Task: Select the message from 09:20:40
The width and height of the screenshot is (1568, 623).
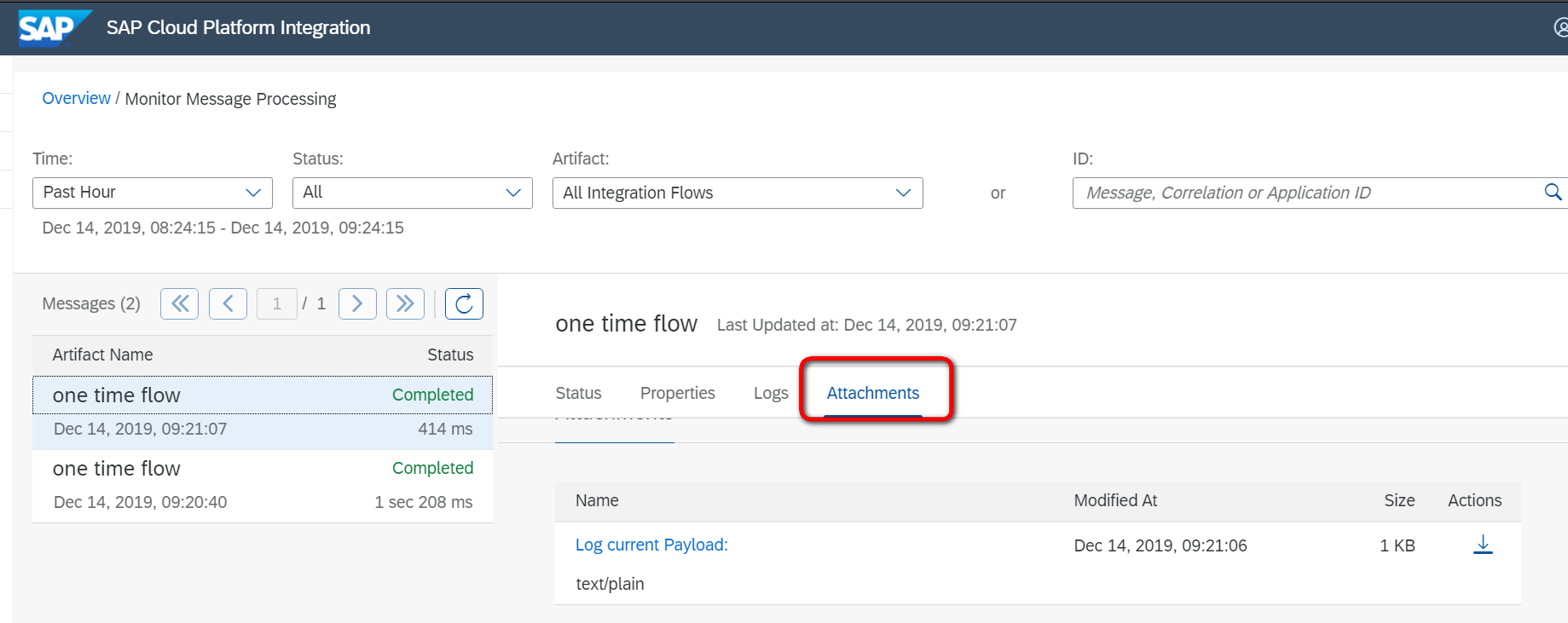Action: click(x=262, y=485)
